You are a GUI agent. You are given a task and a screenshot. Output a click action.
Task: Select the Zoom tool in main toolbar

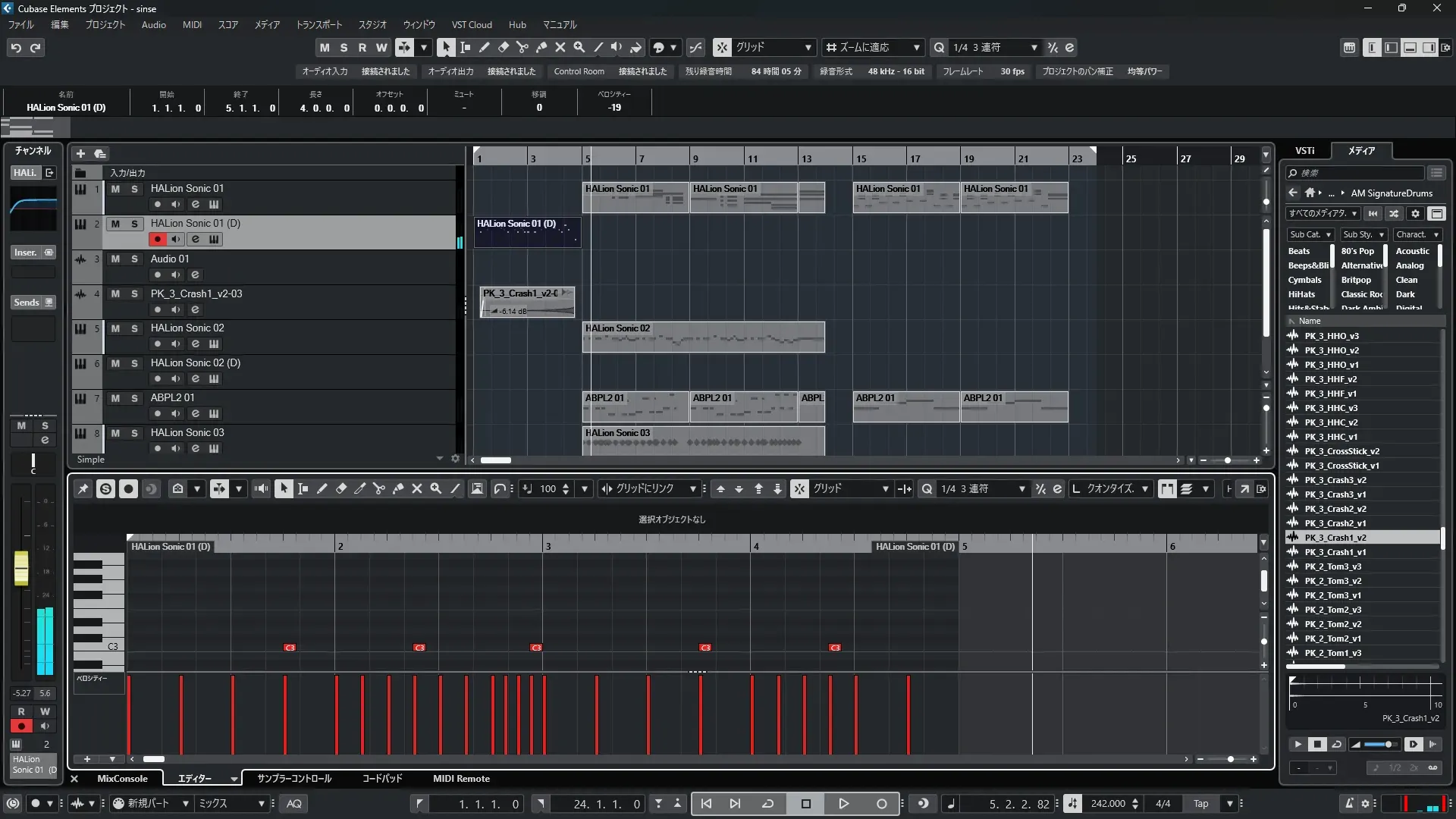[x=579, y=47]
